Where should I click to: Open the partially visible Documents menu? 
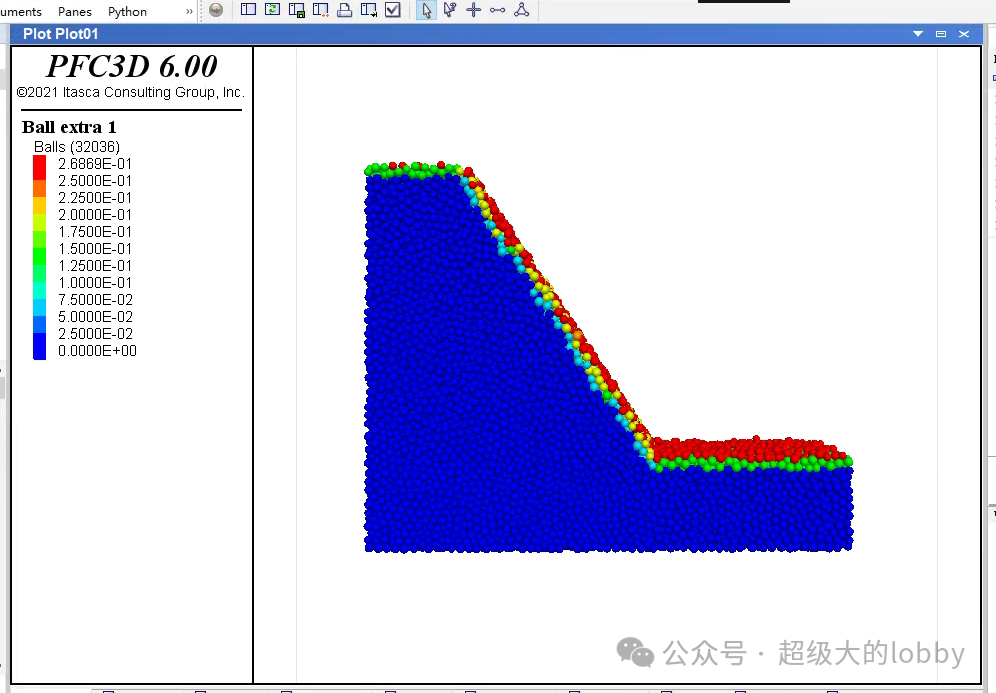[x=20, y=11]
